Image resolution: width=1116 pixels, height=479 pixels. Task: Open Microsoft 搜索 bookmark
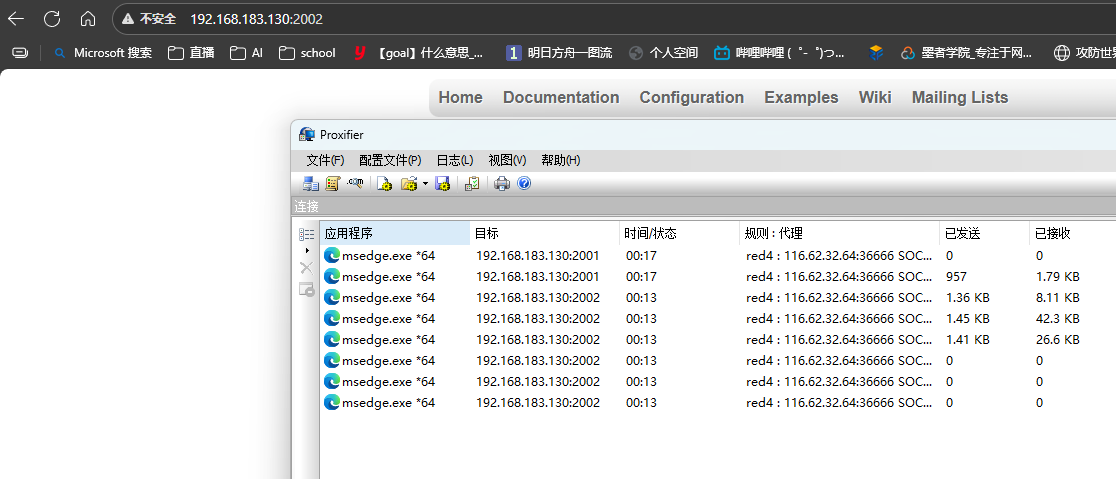[103, 53]
